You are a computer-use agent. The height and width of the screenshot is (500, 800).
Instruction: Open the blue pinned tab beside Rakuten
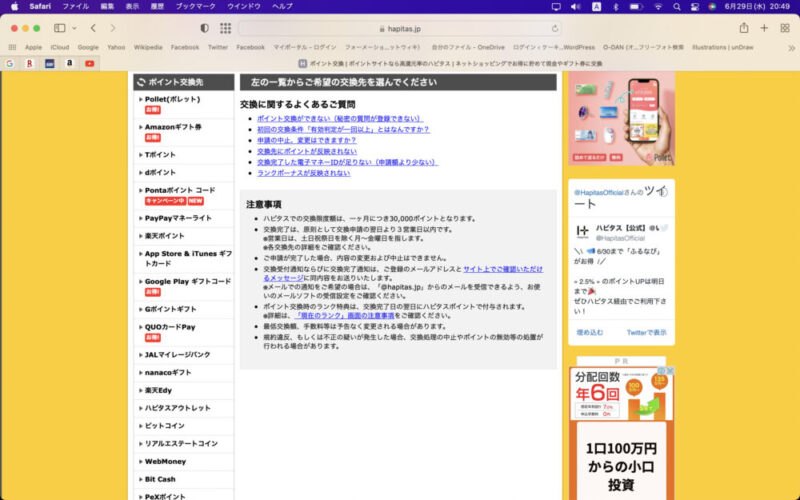click(49, 63)
